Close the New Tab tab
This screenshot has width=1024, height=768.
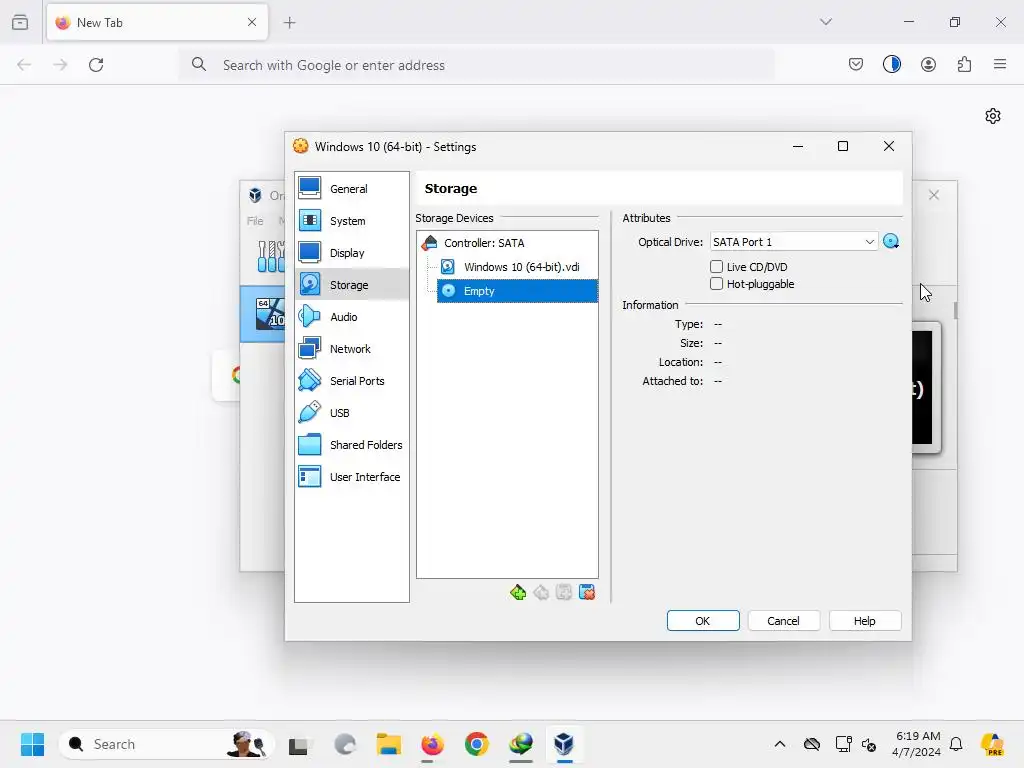tap(252, 22)
